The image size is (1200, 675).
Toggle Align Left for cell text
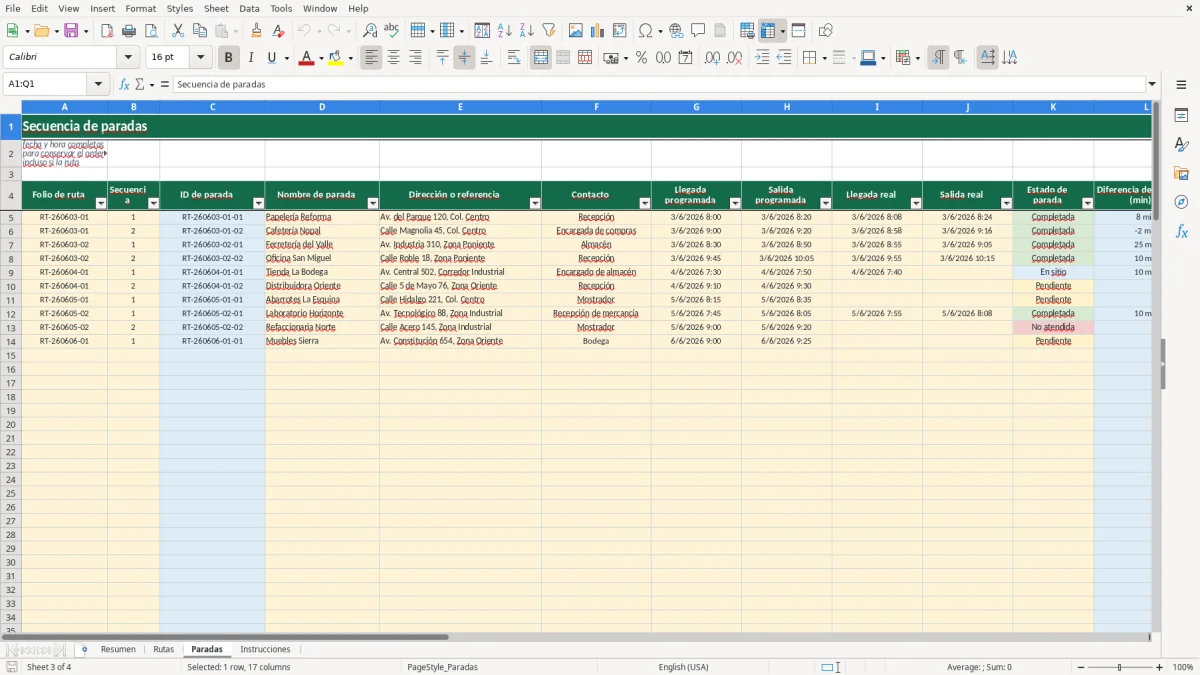[x=371, y=58]
